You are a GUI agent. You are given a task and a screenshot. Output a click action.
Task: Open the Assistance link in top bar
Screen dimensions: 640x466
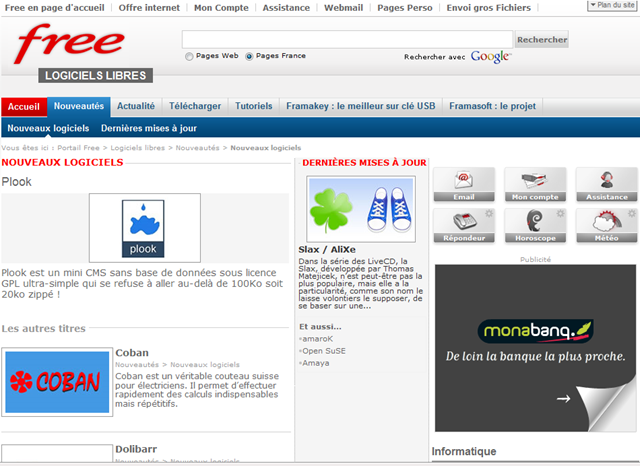click(x=286, y=8)
